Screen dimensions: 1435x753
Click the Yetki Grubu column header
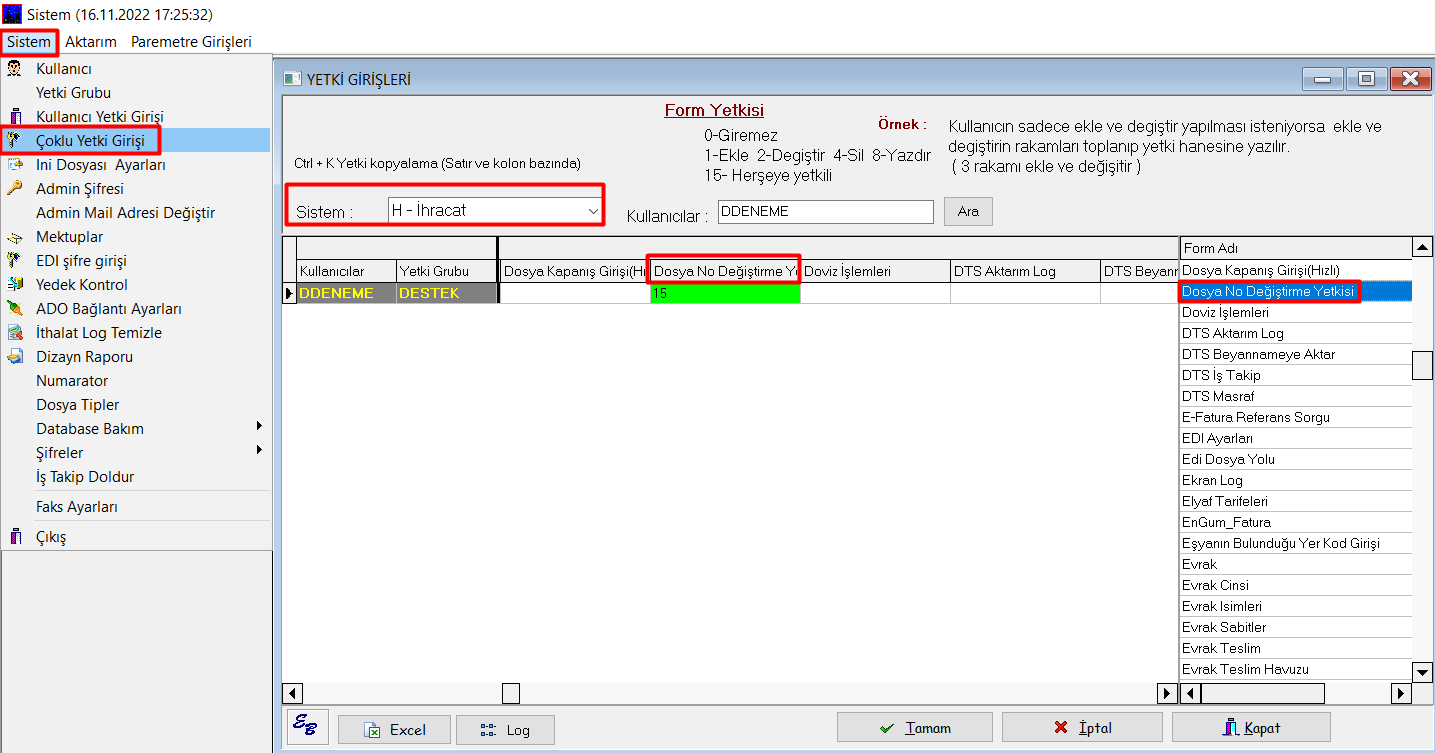tap(447, 271)
